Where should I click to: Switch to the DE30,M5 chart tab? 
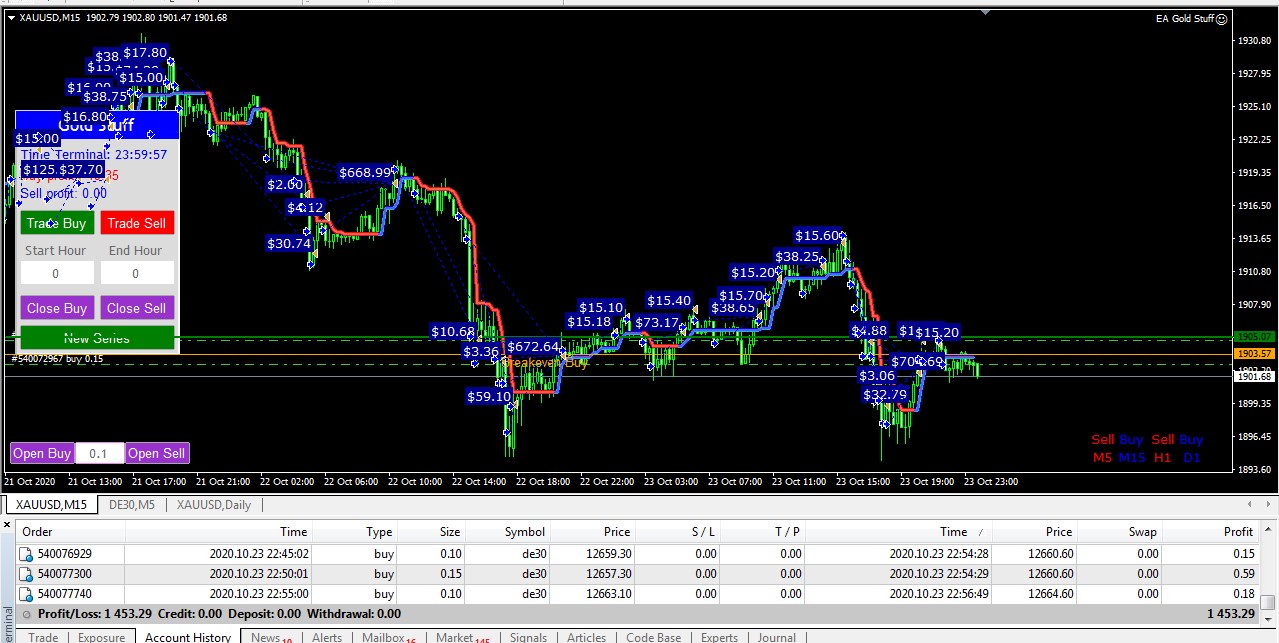point(131,505)
